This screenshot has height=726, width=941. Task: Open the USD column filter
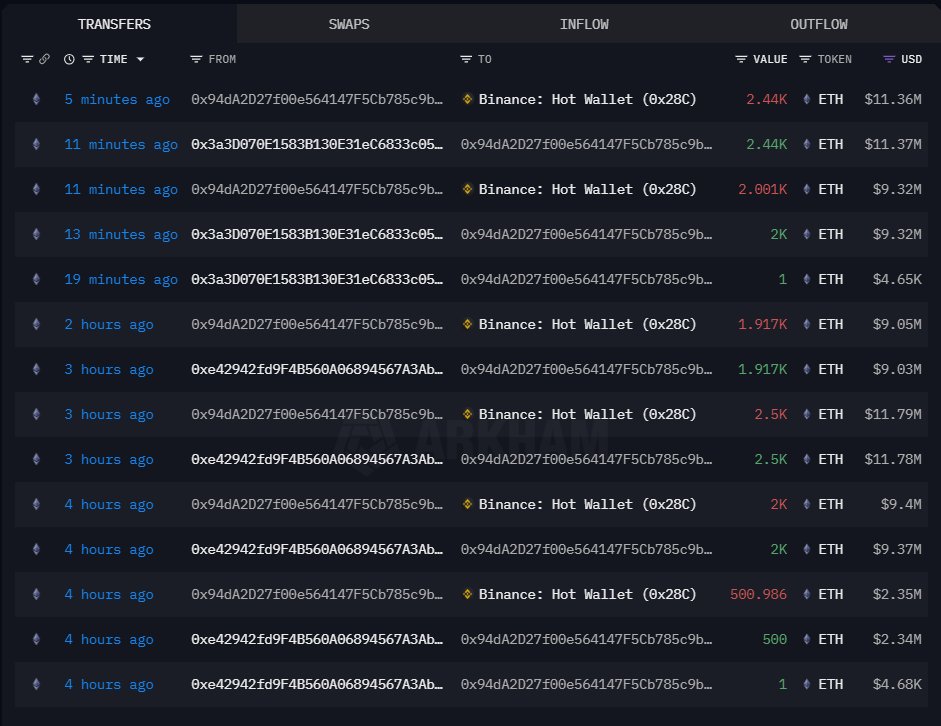[x=889, y=59]
